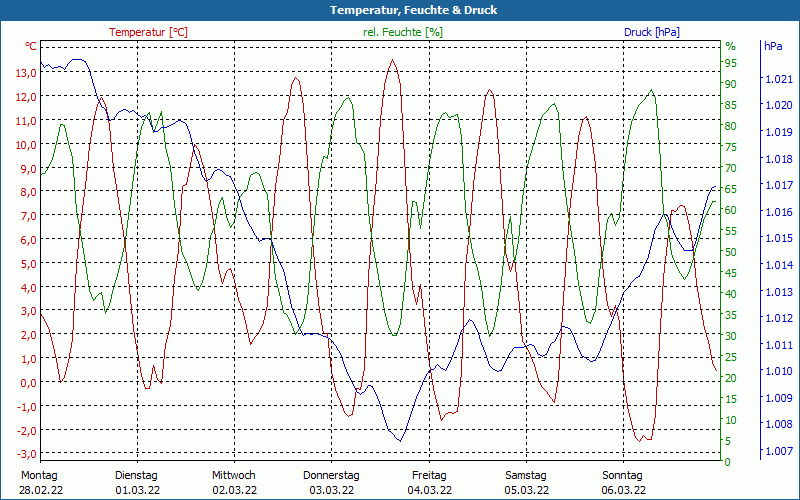Click the -3,0 temperature axis tick
Image resolution: width=800 pixels, height=500 pixels.
[x=26, y=430]
